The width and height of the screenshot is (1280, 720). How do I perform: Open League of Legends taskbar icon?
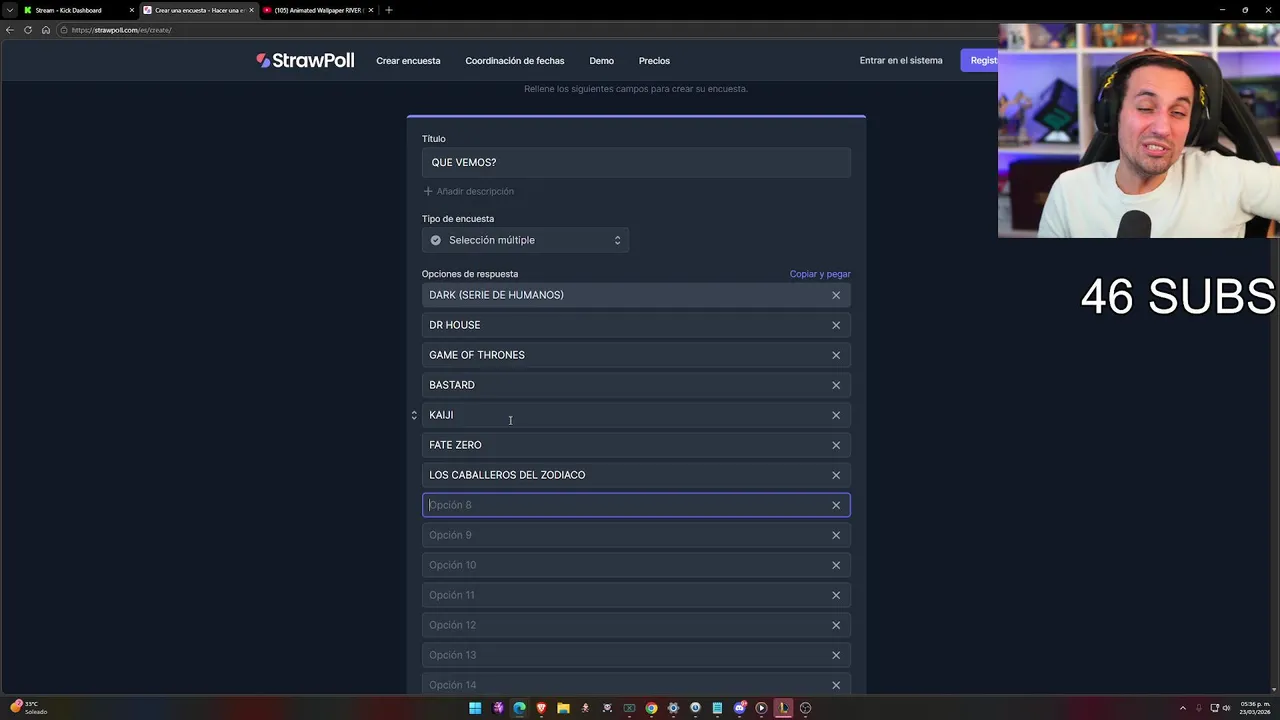pyautogui.click(x=783, y=708)
